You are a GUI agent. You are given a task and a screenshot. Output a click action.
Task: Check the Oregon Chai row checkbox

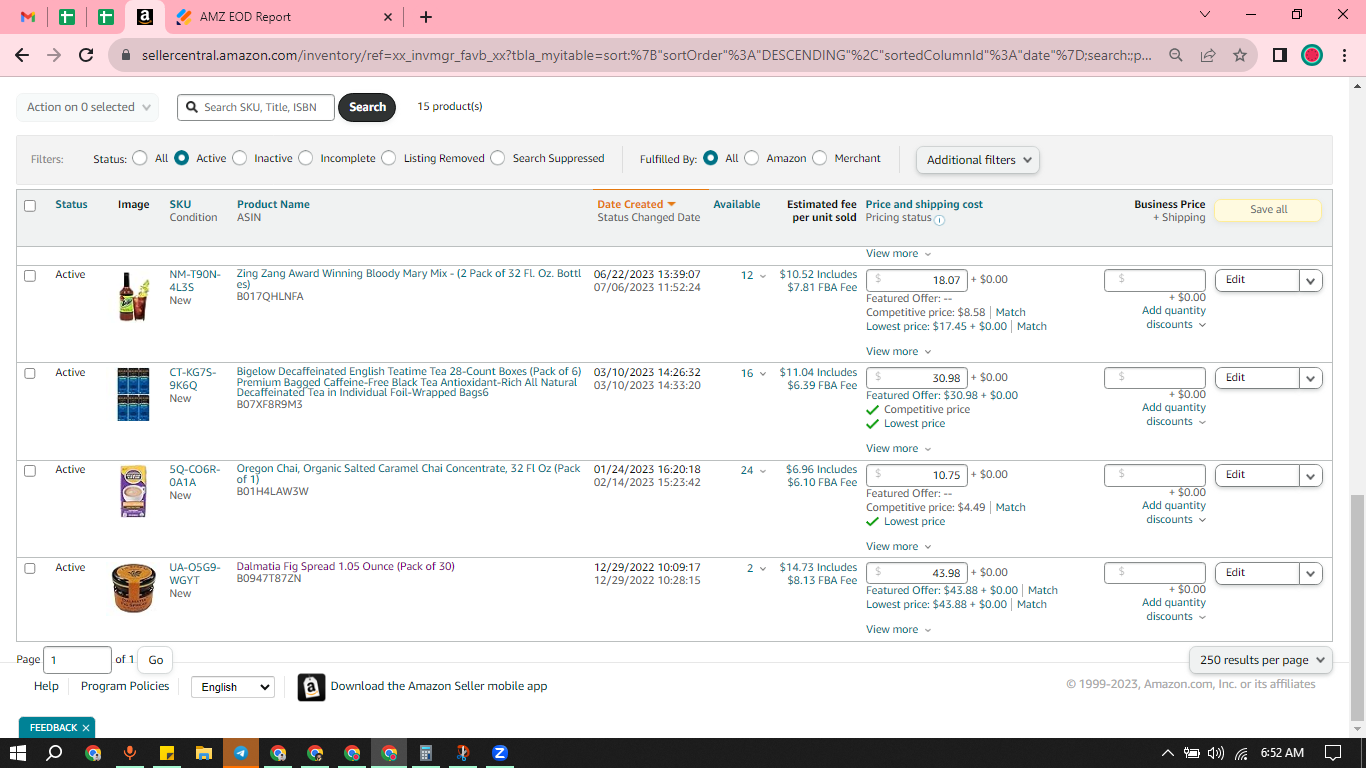[x=30, y=471]
